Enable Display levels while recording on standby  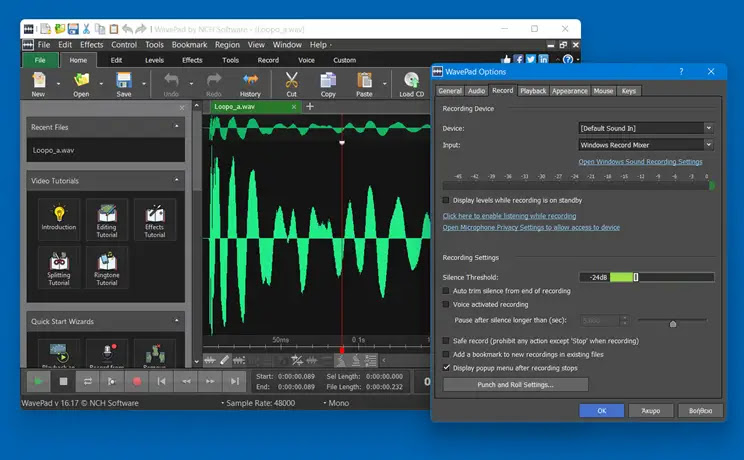pyautogui.click(x=446, y=200)
